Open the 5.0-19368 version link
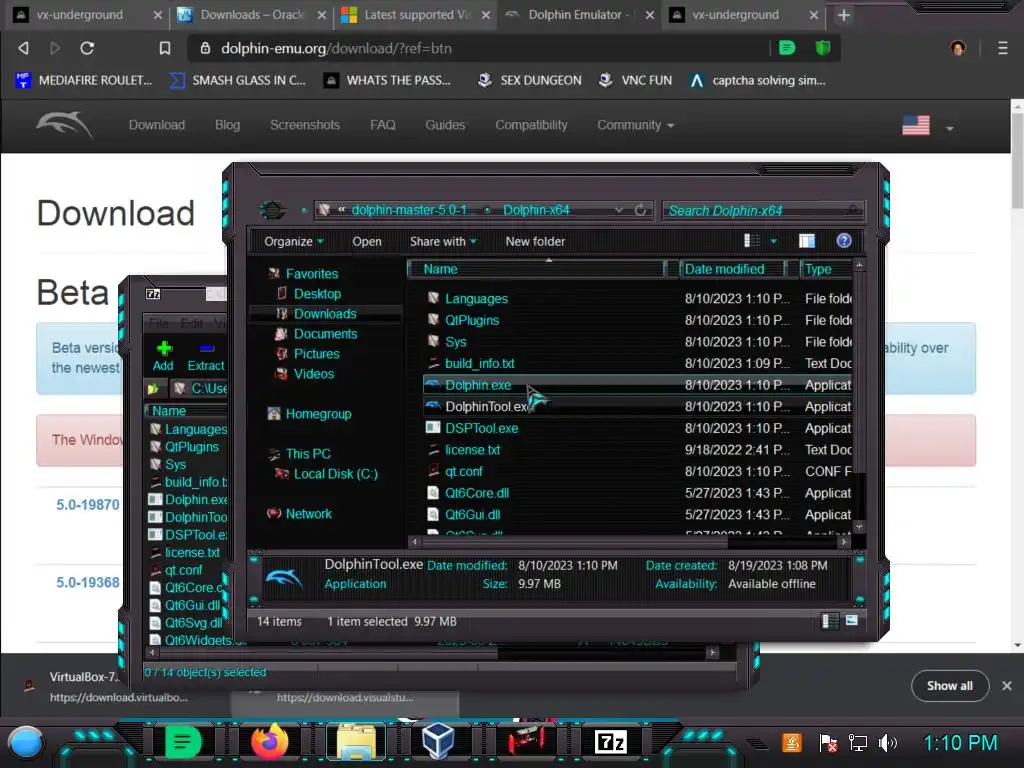This screenshot has width=1024, height=768. pyautogui.click(x=88, y=583)
